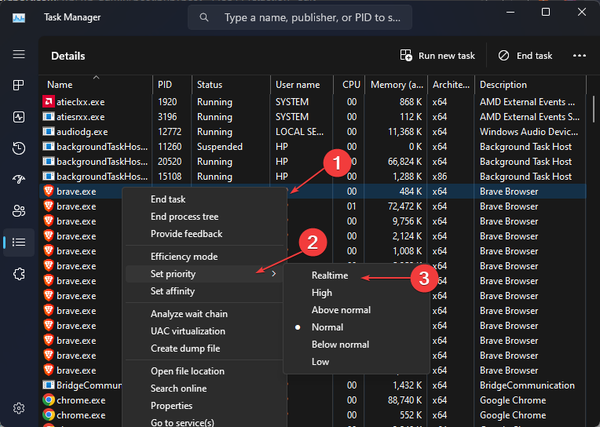Open App history from sidebar
The width and height of the screenshot is (600, 427).
[18, 148]
